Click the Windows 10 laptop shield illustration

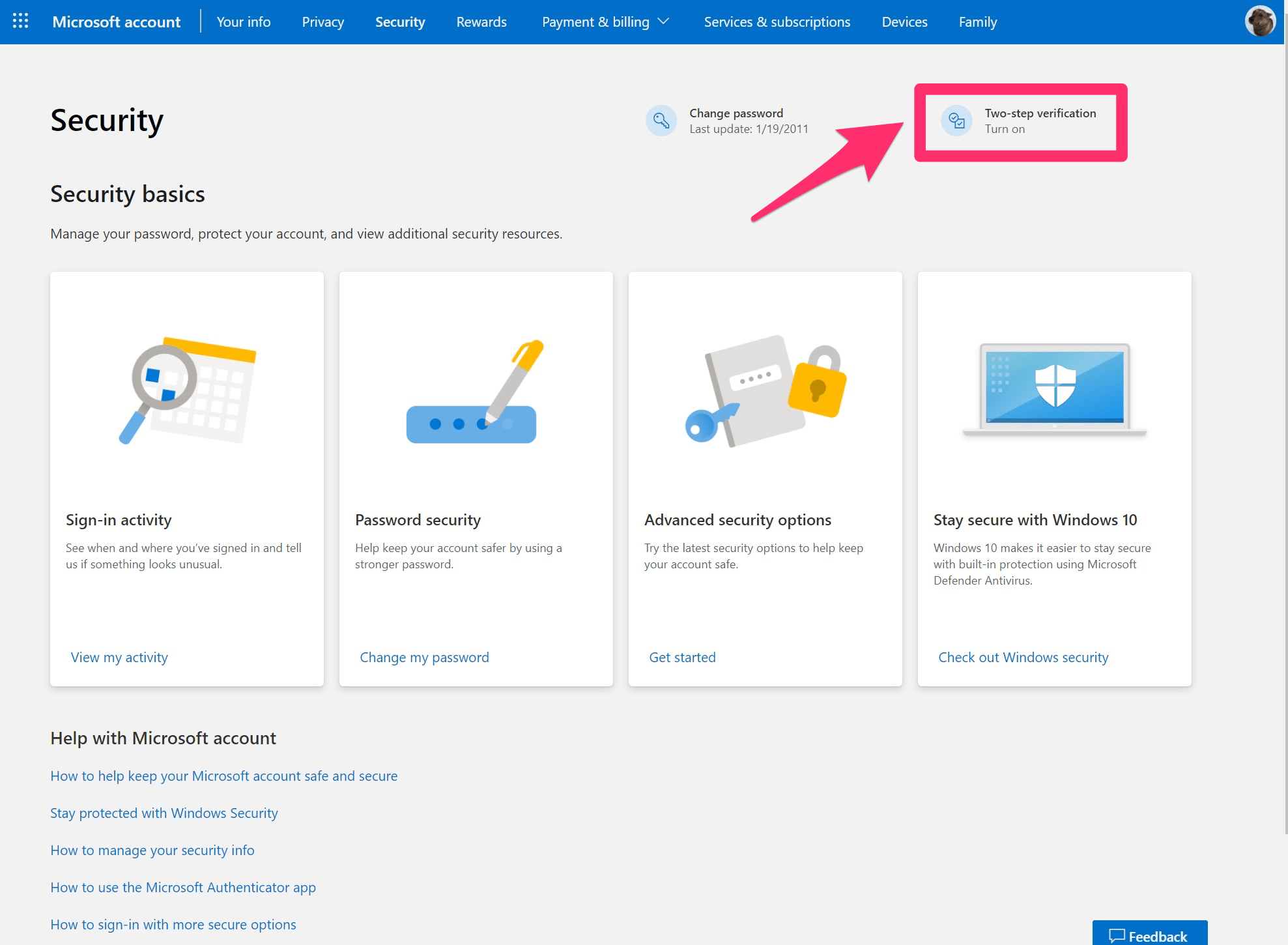(1054, 390)
